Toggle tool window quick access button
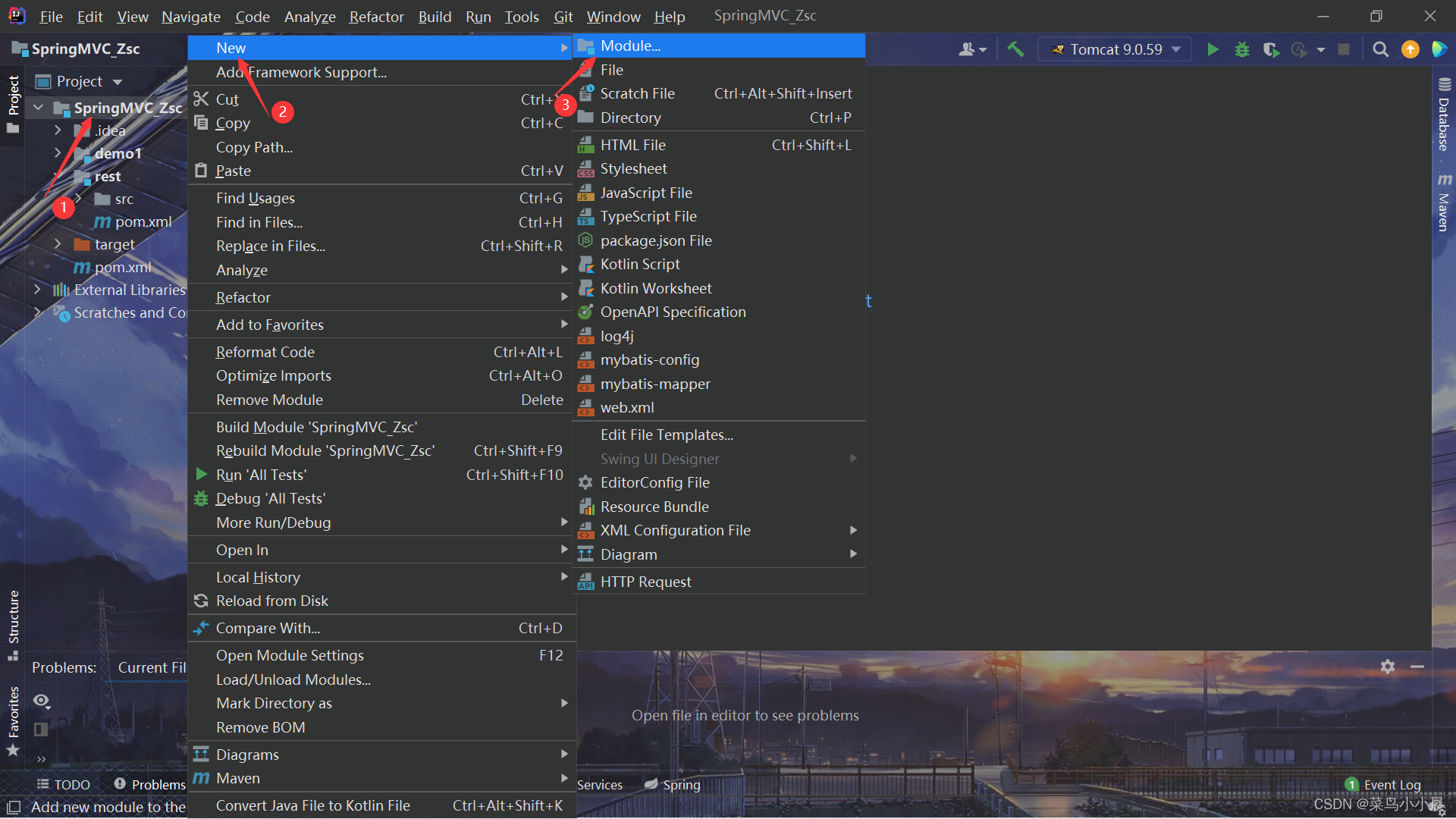1456x819 pixels. 14,807
